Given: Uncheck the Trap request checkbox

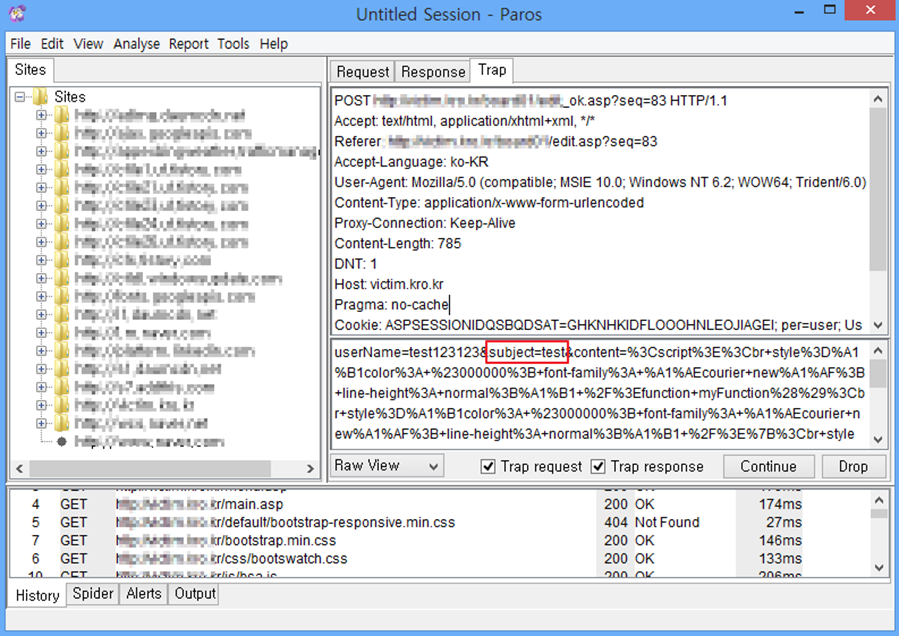Looking at the screenshot, I should 488,467.
